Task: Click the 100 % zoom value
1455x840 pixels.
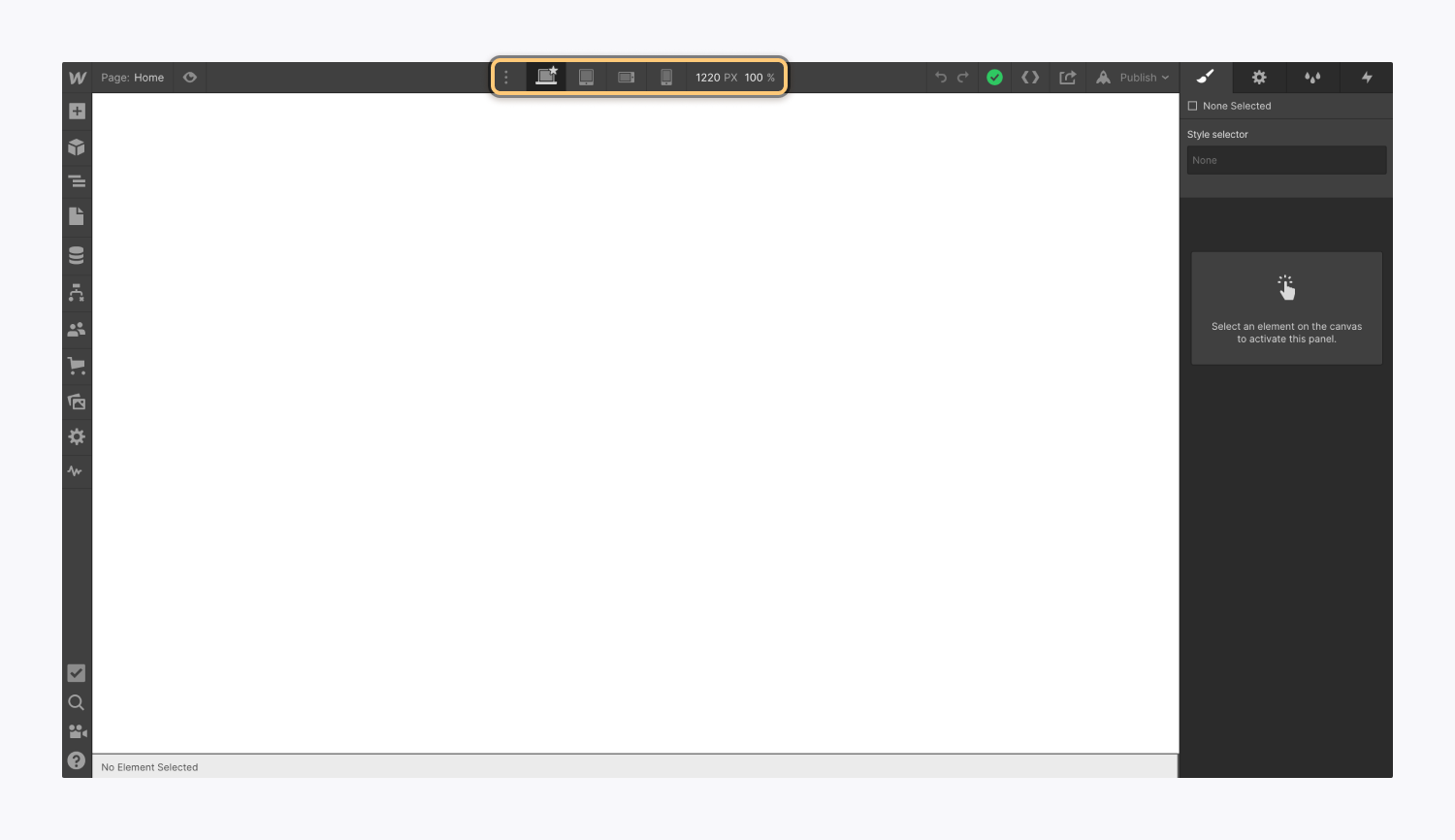Action: coord(760,78)
